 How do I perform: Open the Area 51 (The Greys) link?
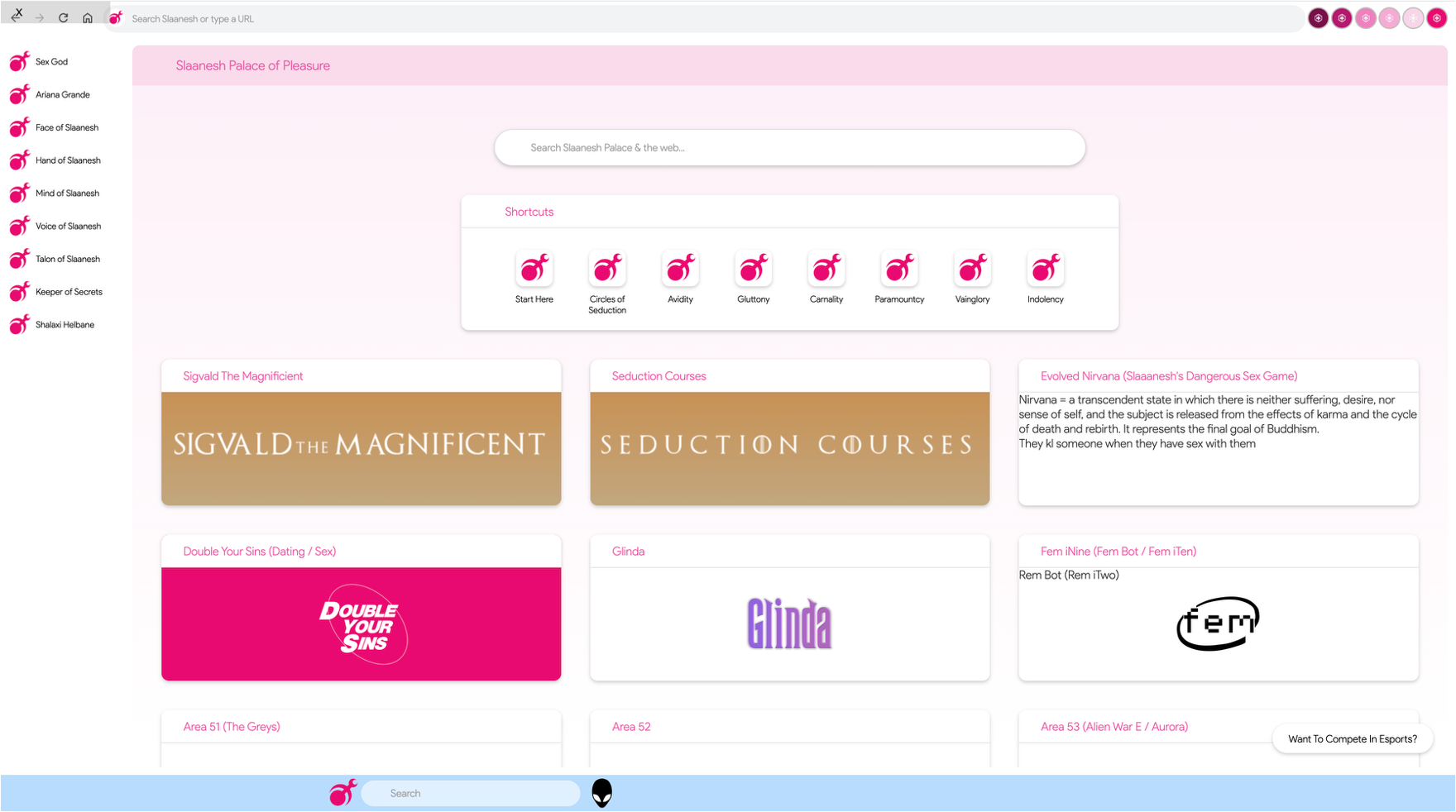click(x=232, y=727)
